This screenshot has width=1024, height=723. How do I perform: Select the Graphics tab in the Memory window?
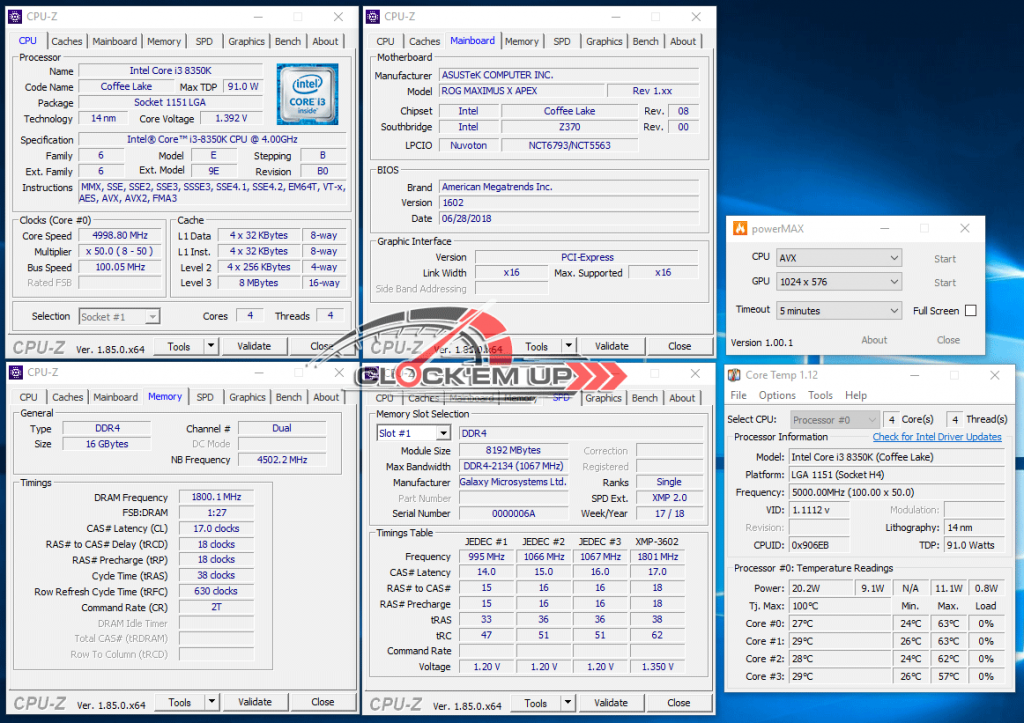[x=248, y=397]
